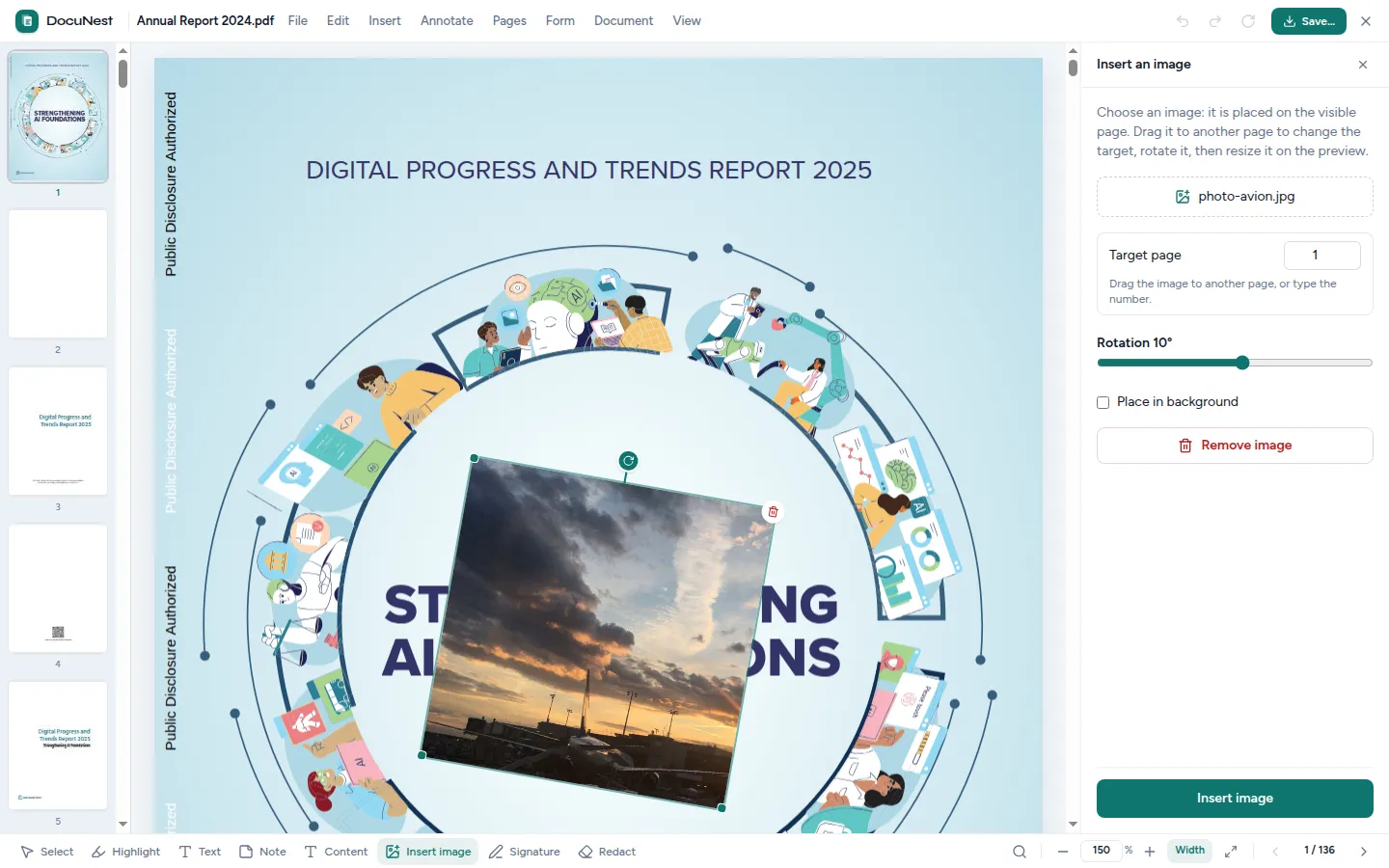Select page 3 thumbnail
The image size is (1389, 868).
pos(58,431)
